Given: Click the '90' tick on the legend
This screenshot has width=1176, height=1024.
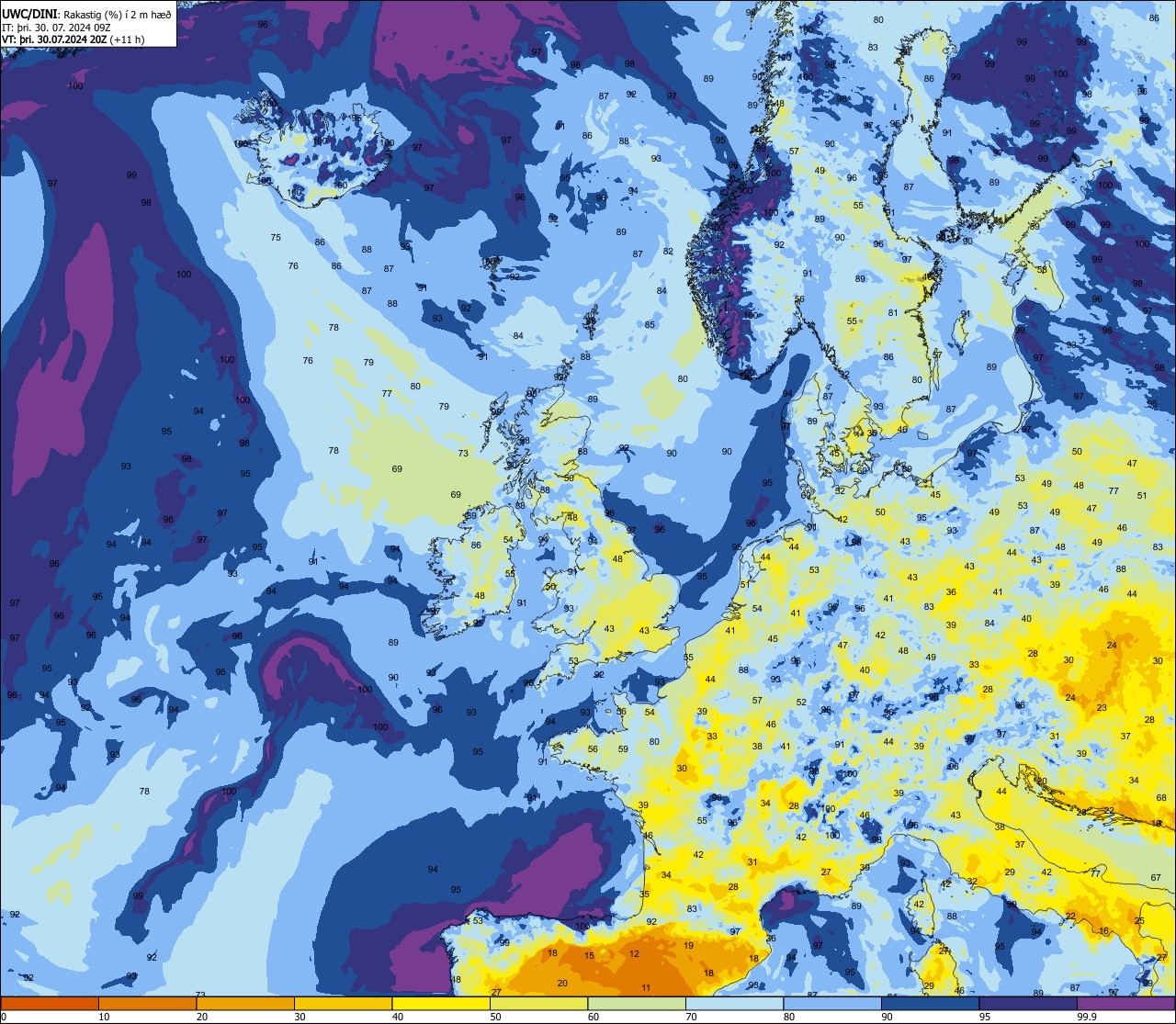Looking at the screenshot, I should (x=887, y=1017).
